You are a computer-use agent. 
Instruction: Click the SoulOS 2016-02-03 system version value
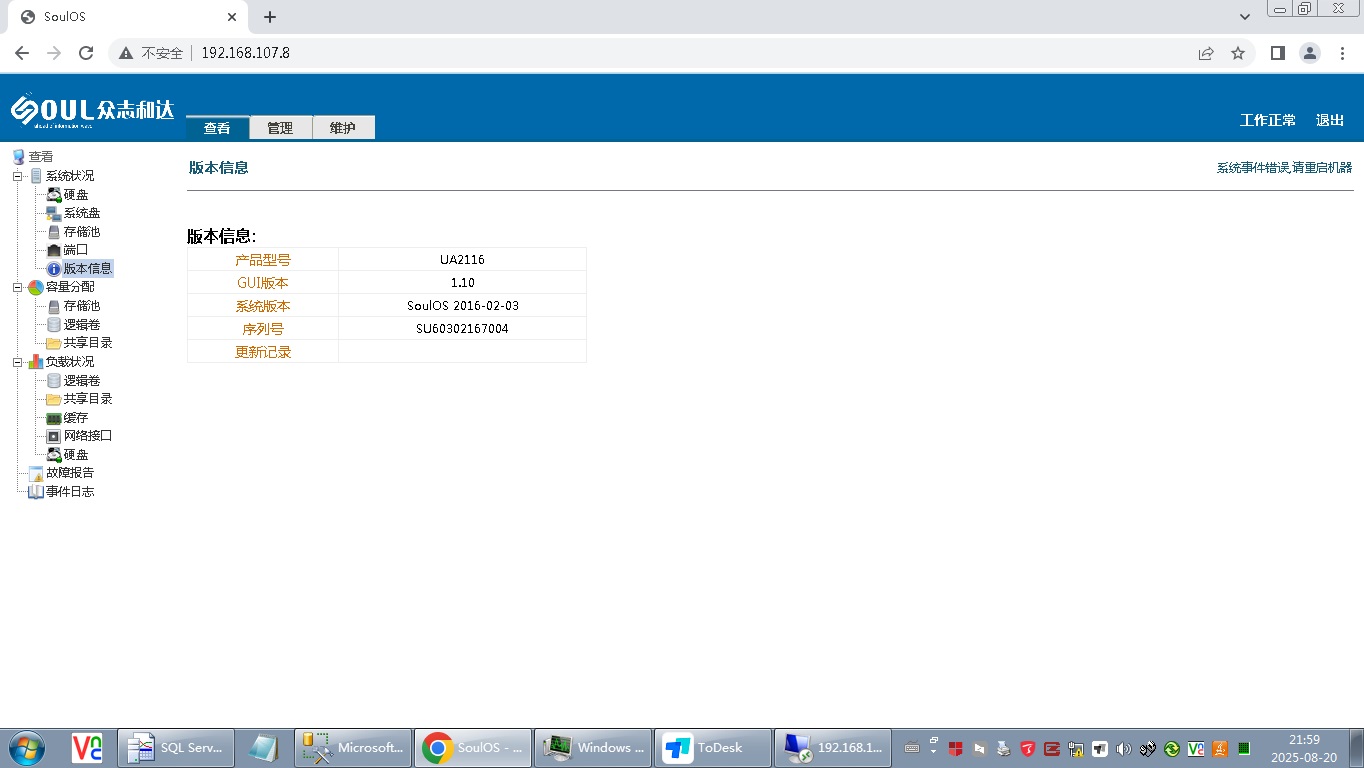462,306
